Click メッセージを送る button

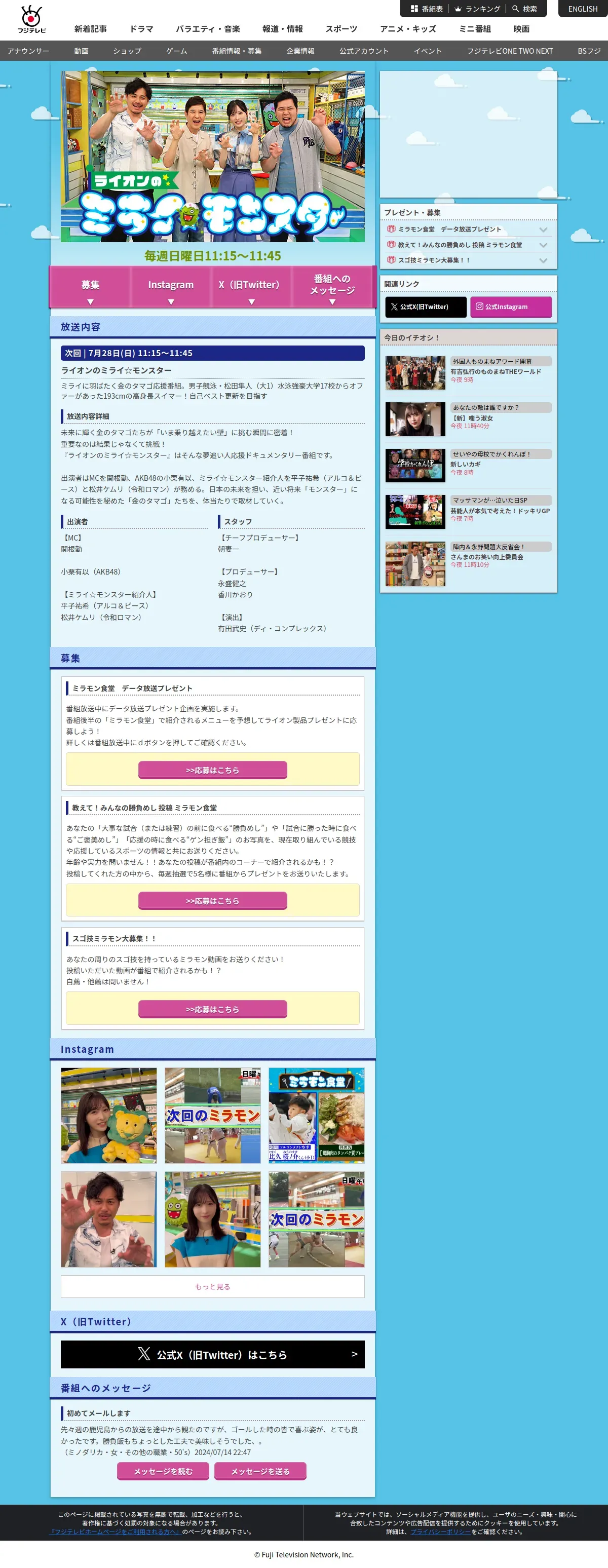[x=260, y=1471]
